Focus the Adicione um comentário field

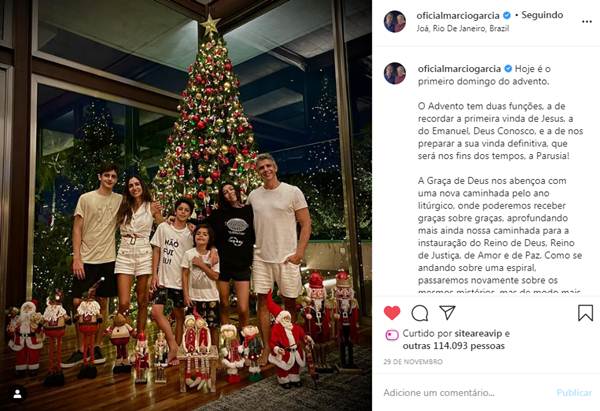coord(439,393)
